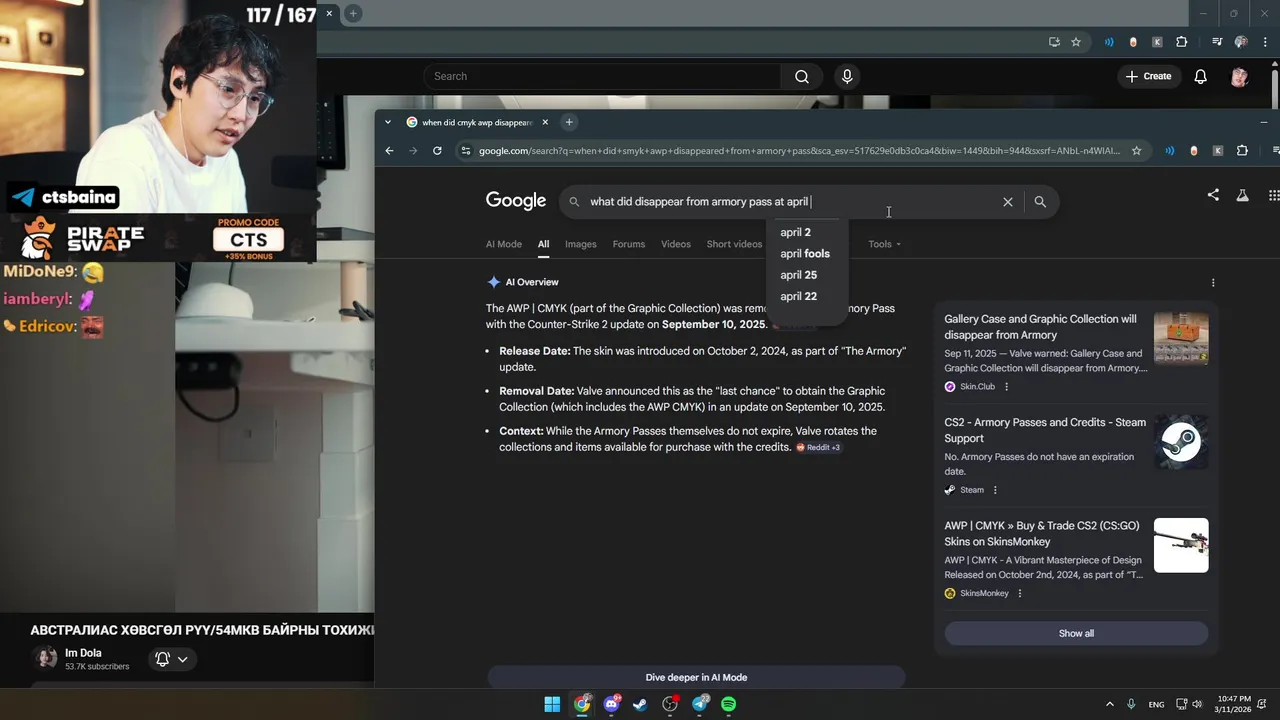Click the channel subscription bell icon
1280x720 pixels.
(x=162, y=659)
